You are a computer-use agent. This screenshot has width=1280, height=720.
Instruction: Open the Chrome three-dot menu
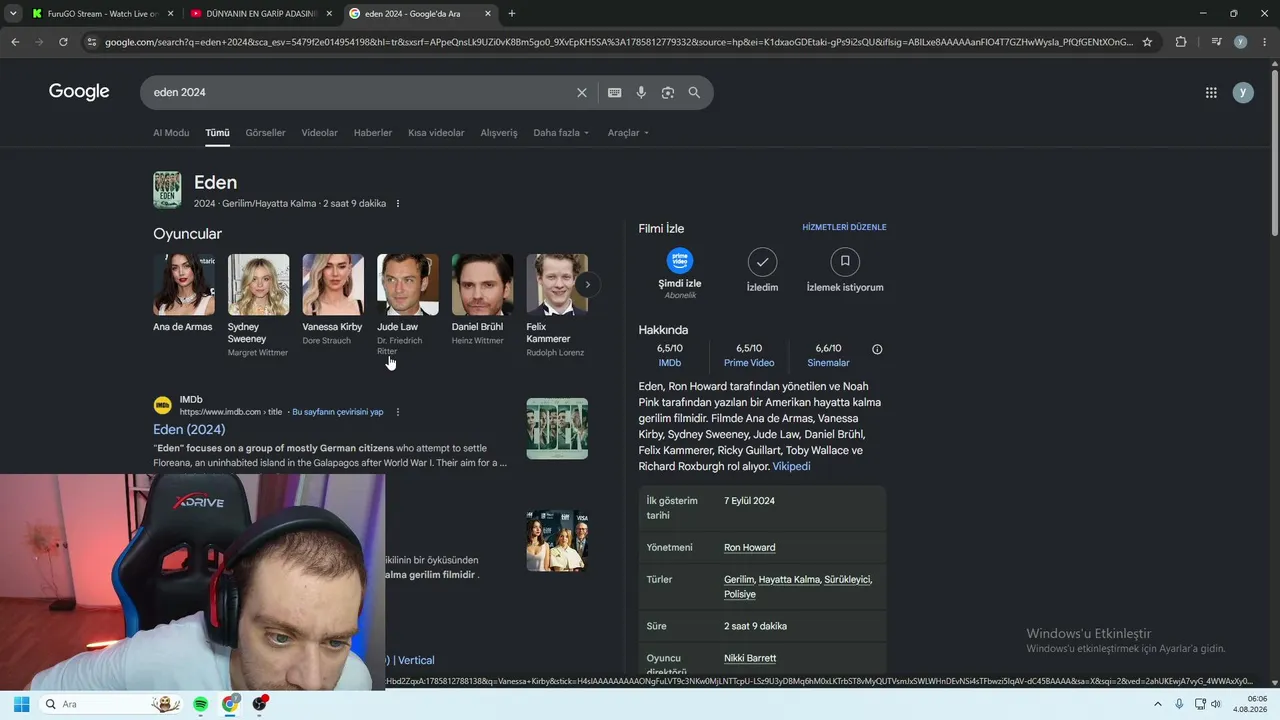pos(1265,42)
